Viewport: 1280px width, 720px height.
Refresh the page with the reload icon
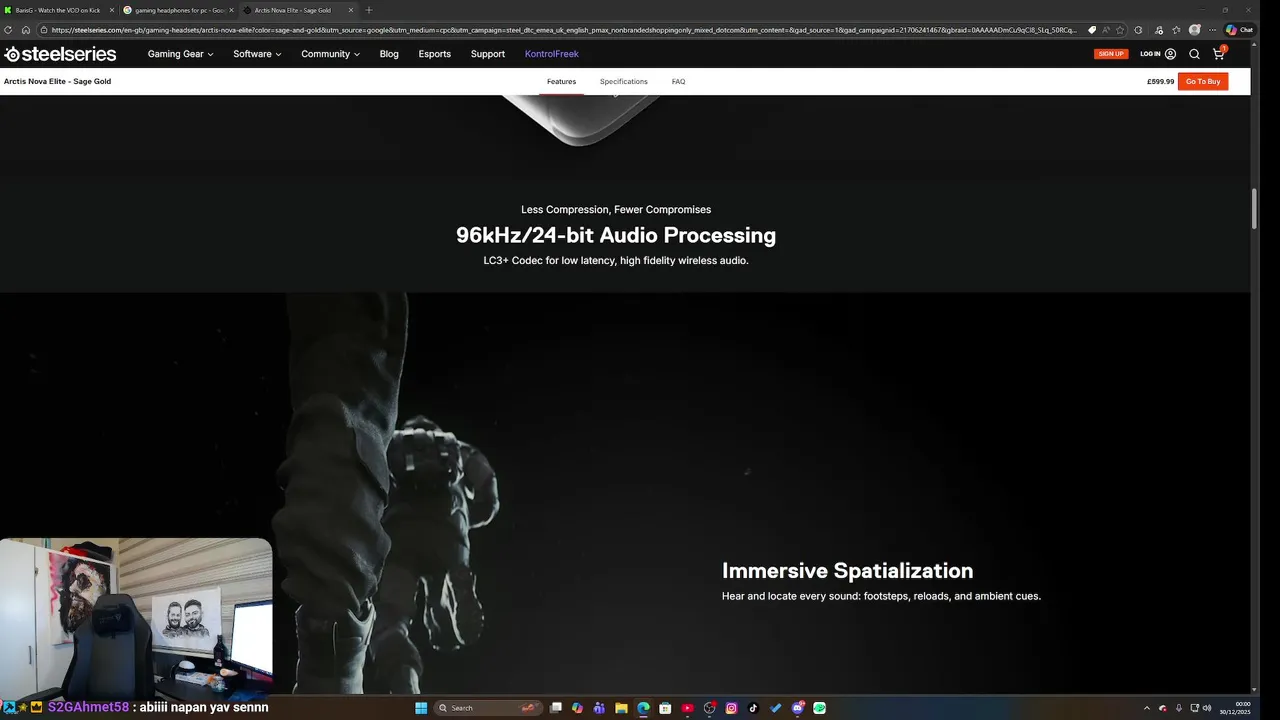[x=10, y=30]
